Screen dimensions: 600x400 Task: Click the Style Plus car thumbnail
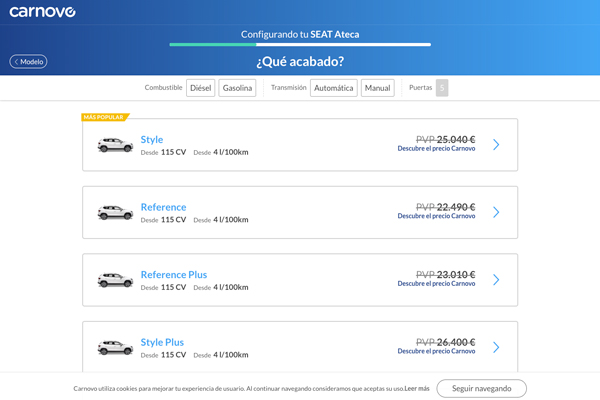(115, 348)
